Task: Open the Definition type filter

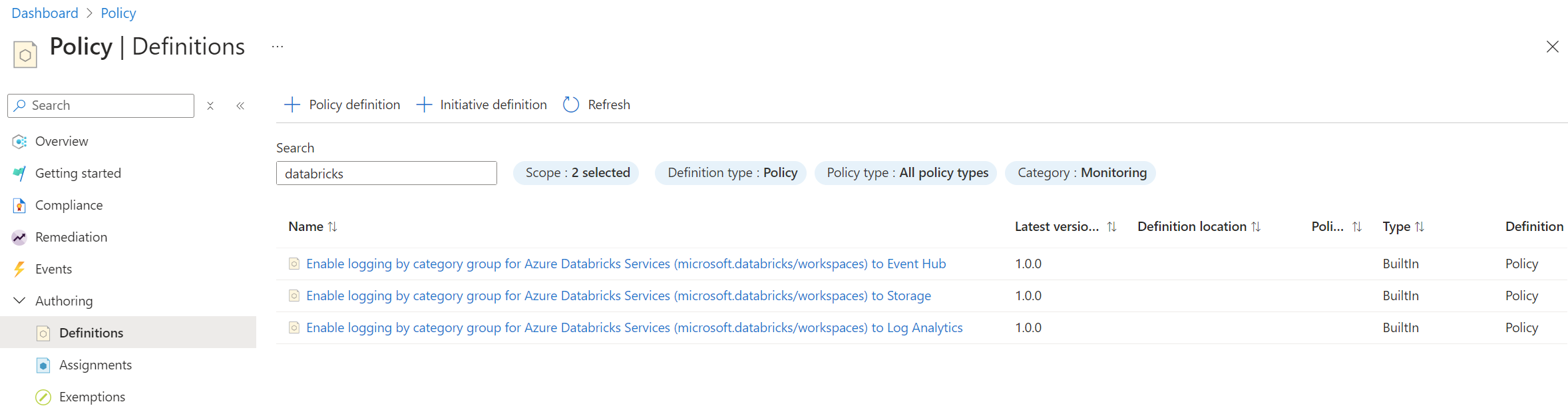Action: (731, 173)
